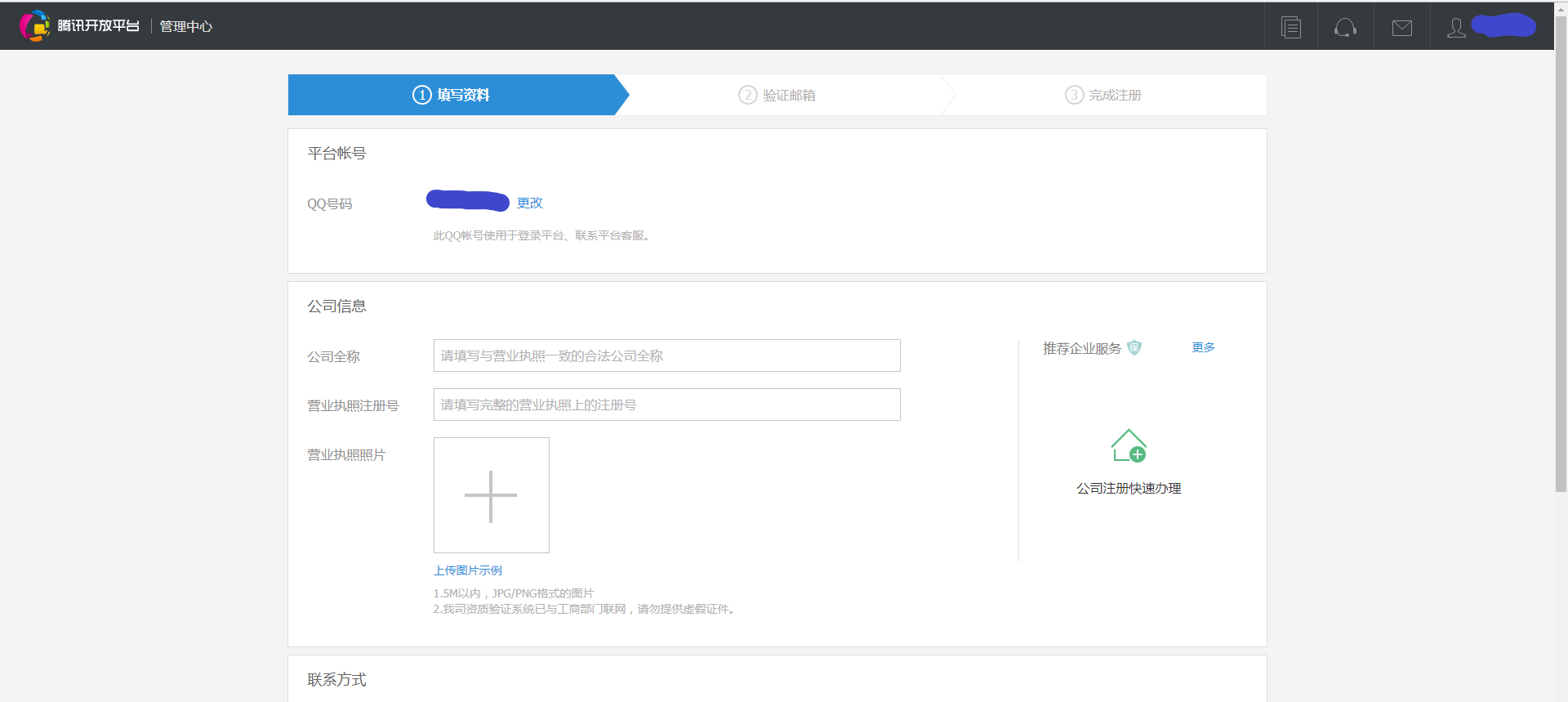Viewport: 1568px width, 702px height.
Task: Click the QQ号码 label
Action: pyautogui.click(x=330, y=203)
